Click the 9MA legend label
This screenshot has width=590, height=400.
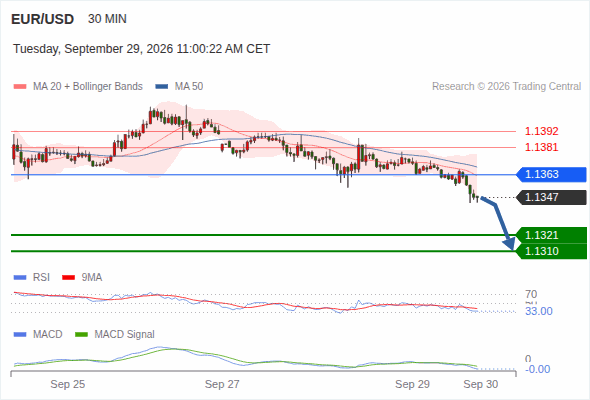click(x=92, y=278)
